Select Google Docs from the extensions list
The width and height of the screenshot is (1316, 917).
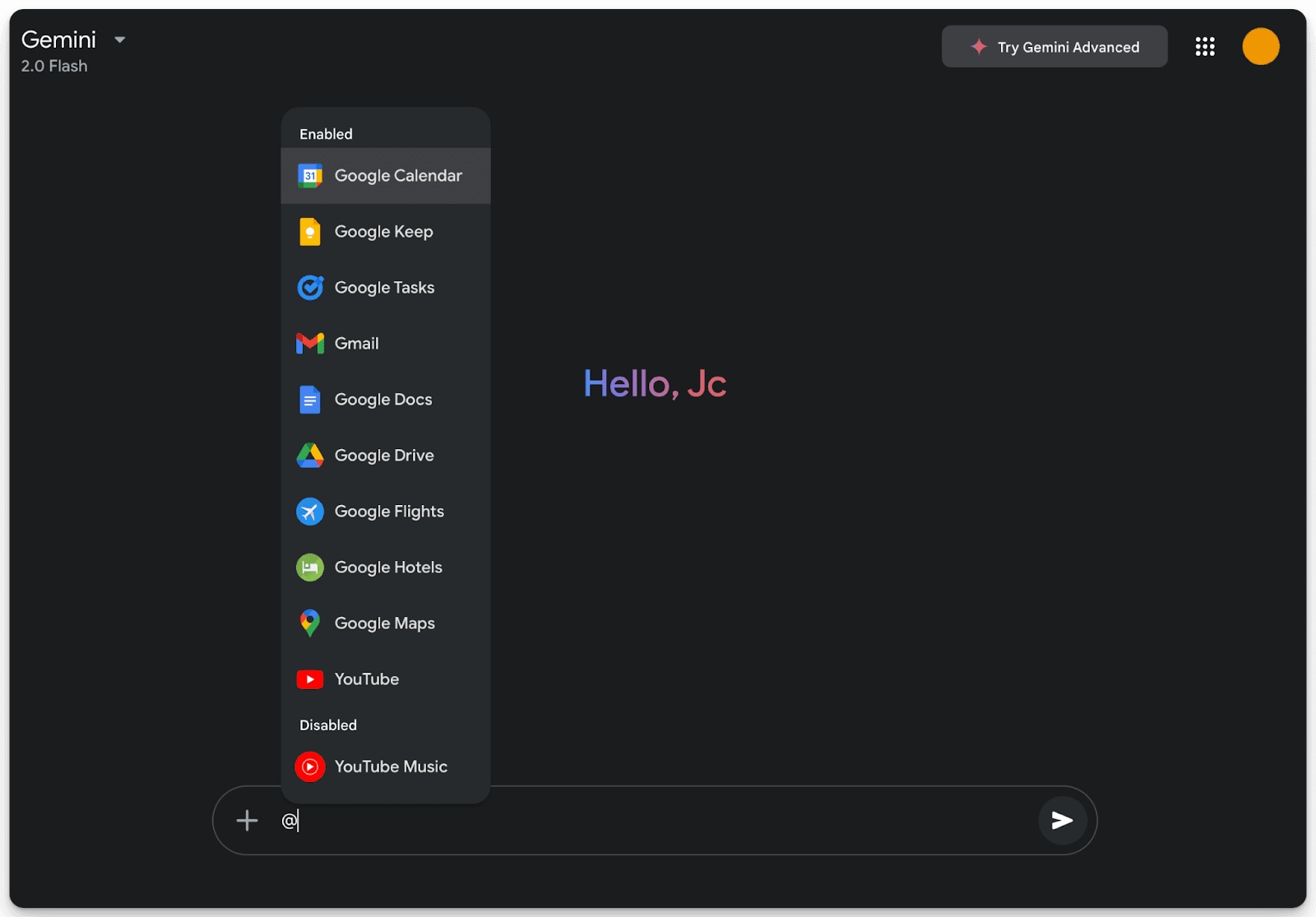[383, 400]
